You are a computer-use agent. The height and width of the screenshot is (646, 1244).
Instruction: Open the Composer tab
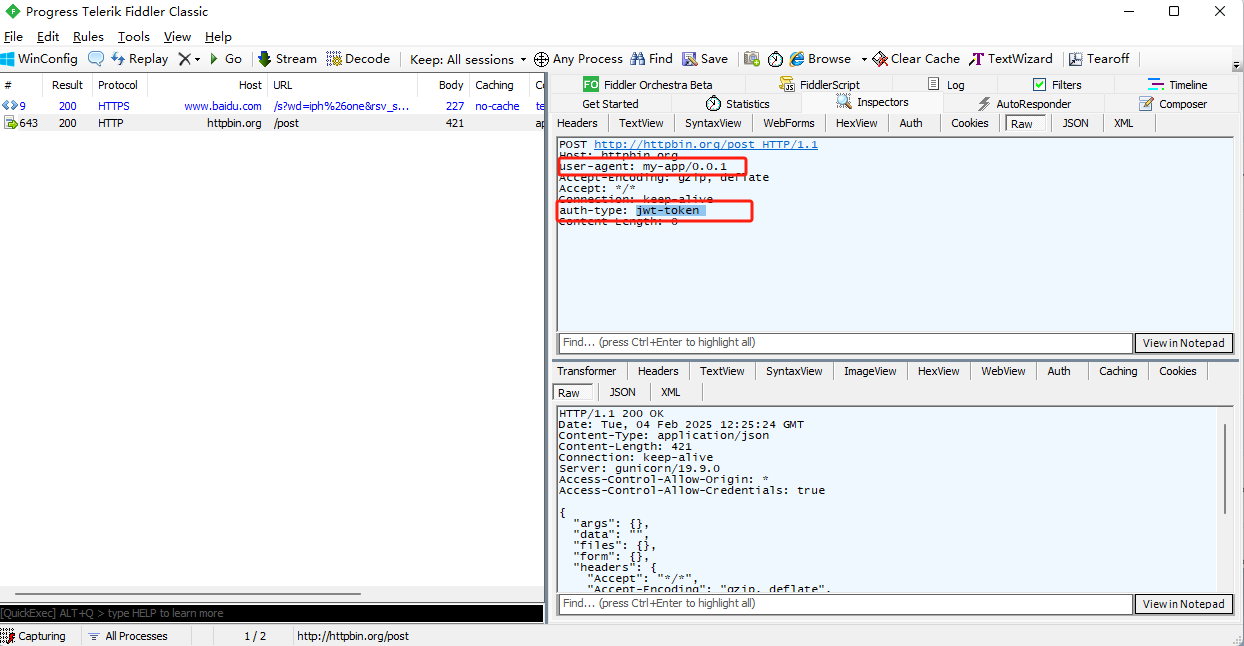tap(1172, 104)
